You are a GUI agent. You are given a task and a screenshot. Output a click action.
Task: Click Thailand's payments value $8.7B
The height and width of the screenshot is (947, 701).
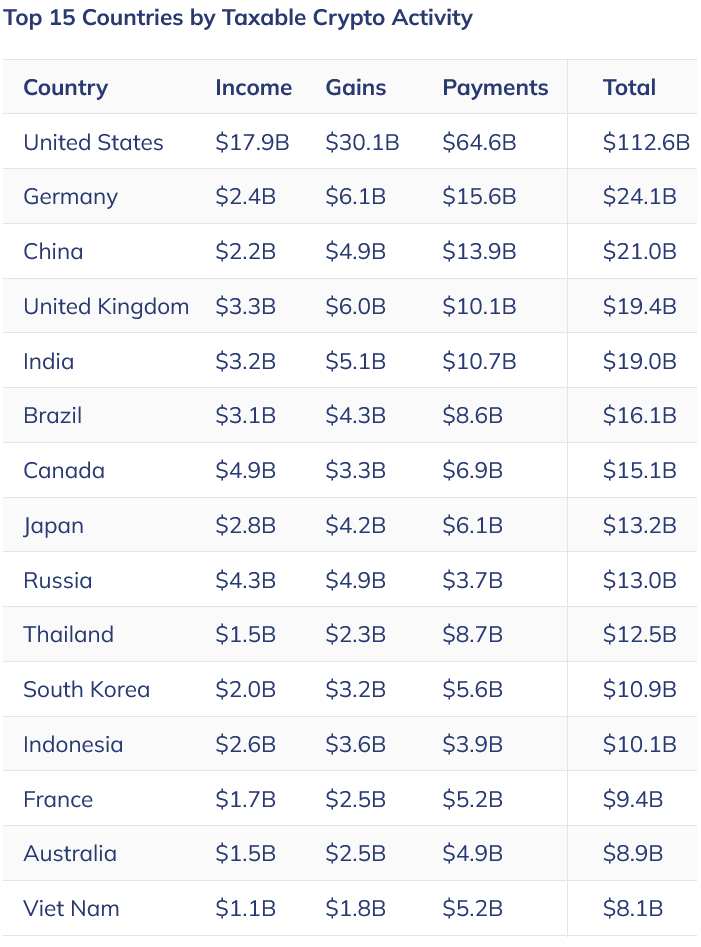pos(472,635)
